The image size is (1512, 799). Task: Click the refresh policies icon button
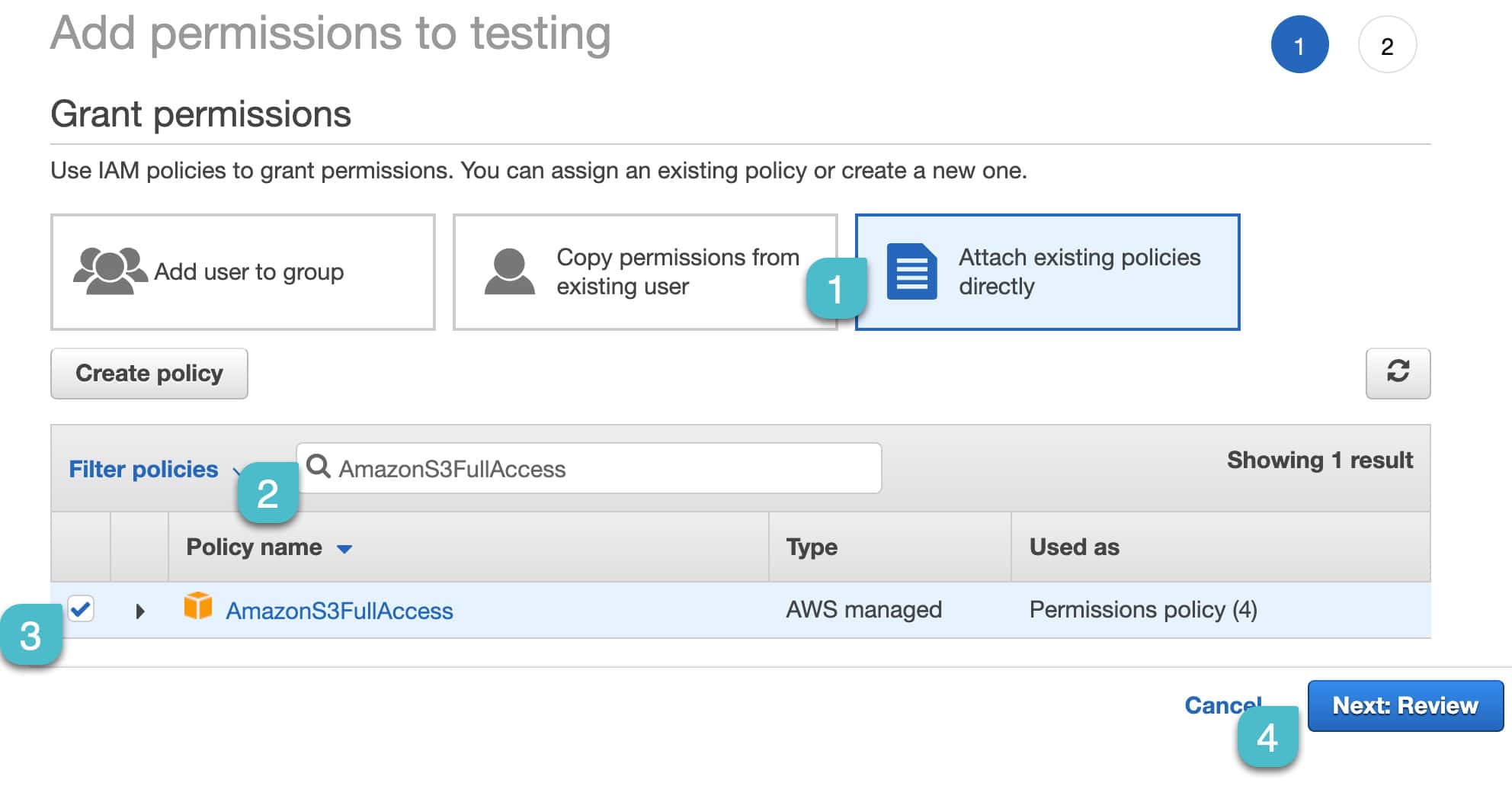1398,373
